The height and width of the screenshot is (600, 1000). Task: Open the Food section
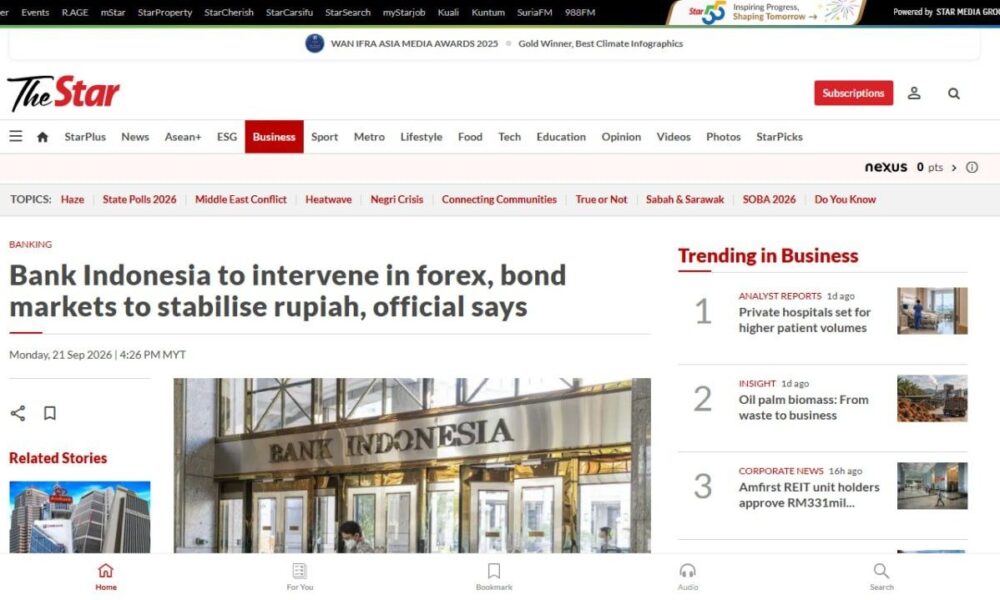[x=470, y=136]
